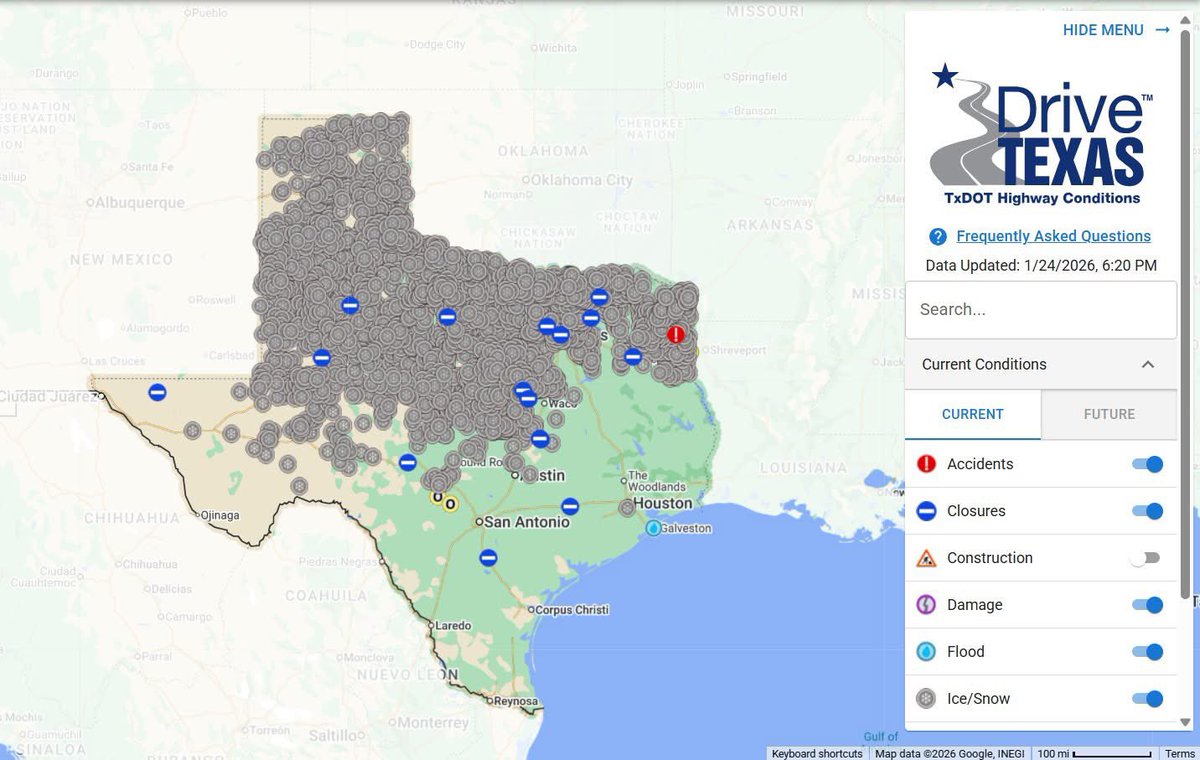This screenshot has width=1200, height=760.
Task: Click the Albuquerque city label
Action: point(139,202)
